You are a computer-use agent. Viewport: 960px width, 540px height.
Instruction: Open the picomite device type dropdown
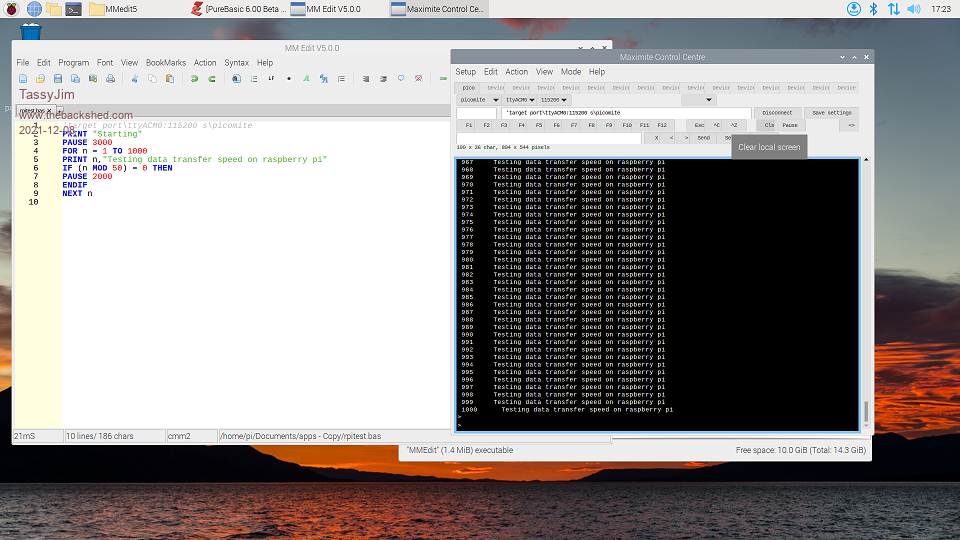pyautogui.click(x=477, y=100)
